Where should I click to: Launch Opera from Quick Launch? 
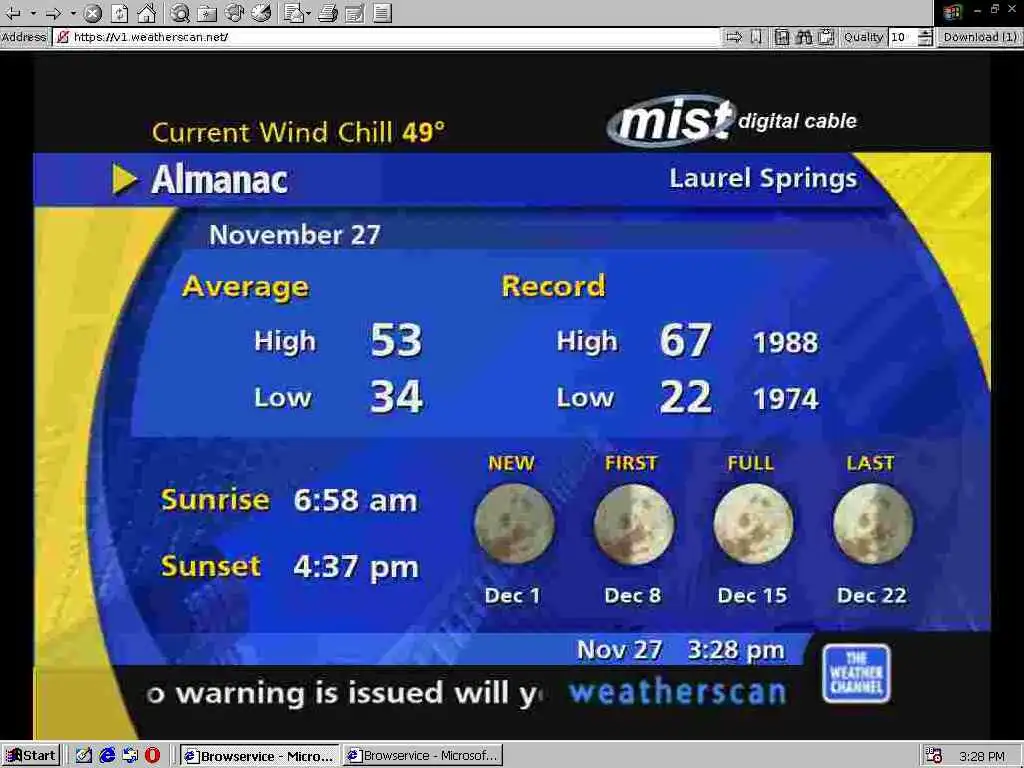152,756
